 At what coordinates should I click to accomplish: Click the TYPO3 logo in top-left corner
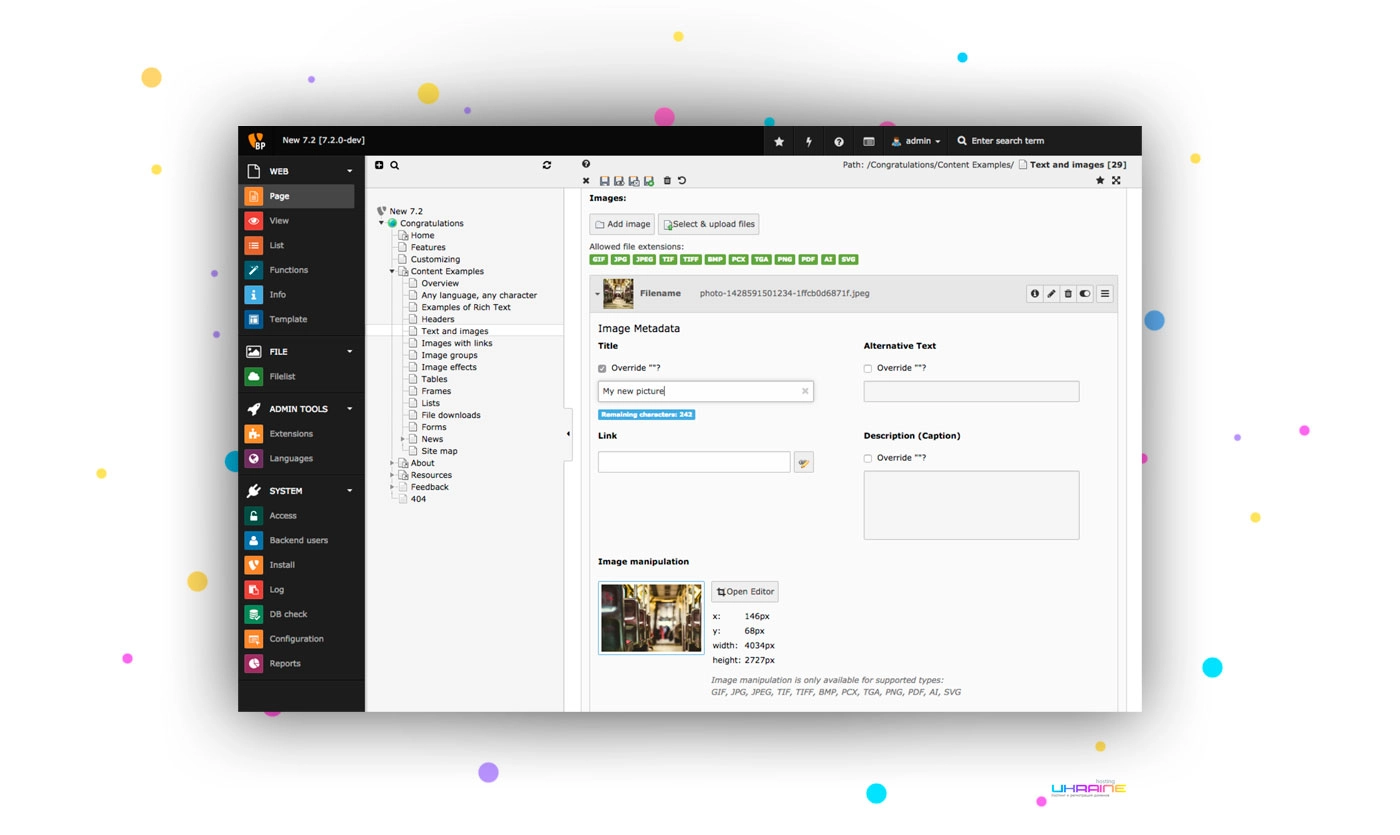257,141
